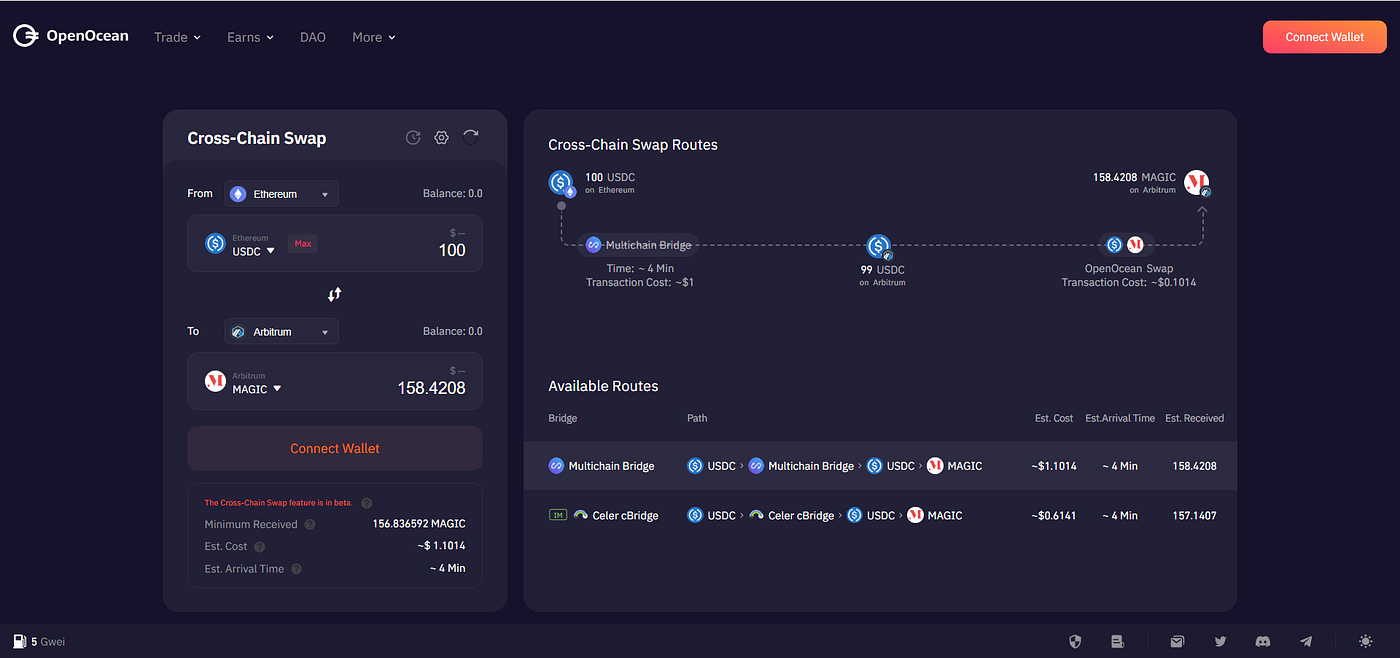The width and height of the screenshot is (1400, 658).
Task: Click the OpenOcean Swap token pair icon
Action: [x=1125, y=244]
